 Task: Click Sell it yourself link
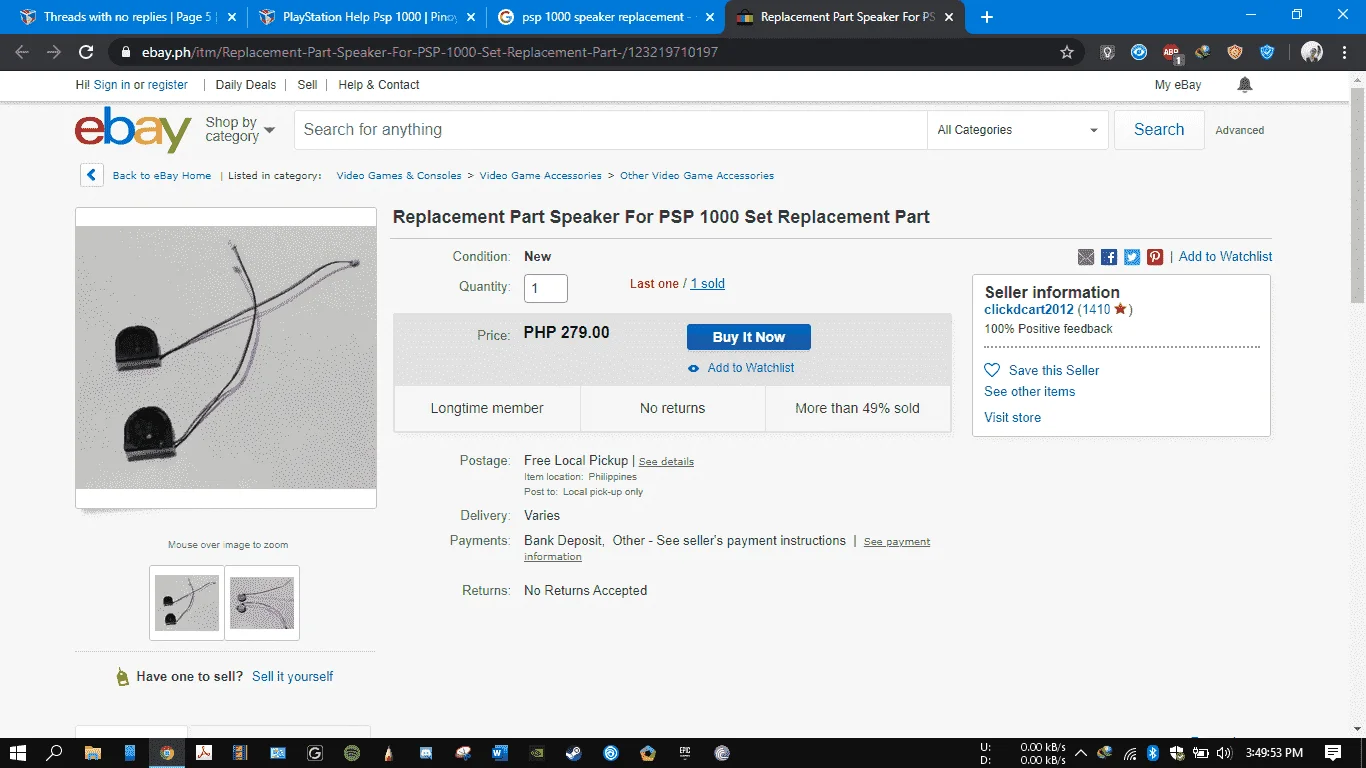293,677
